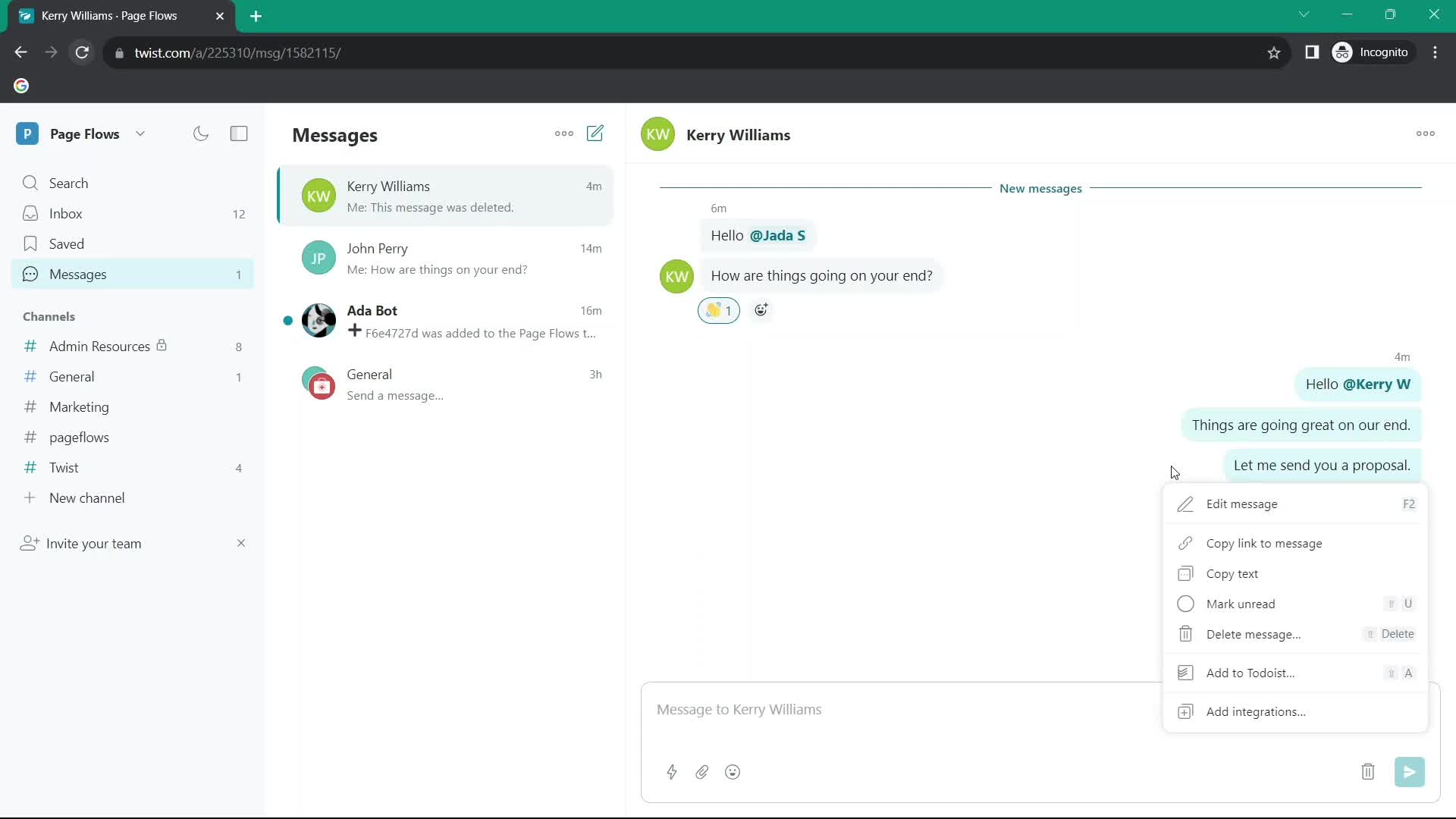Click the New channel button
1456x819 pixels.
pyautogui.click(x=87, y=498)
